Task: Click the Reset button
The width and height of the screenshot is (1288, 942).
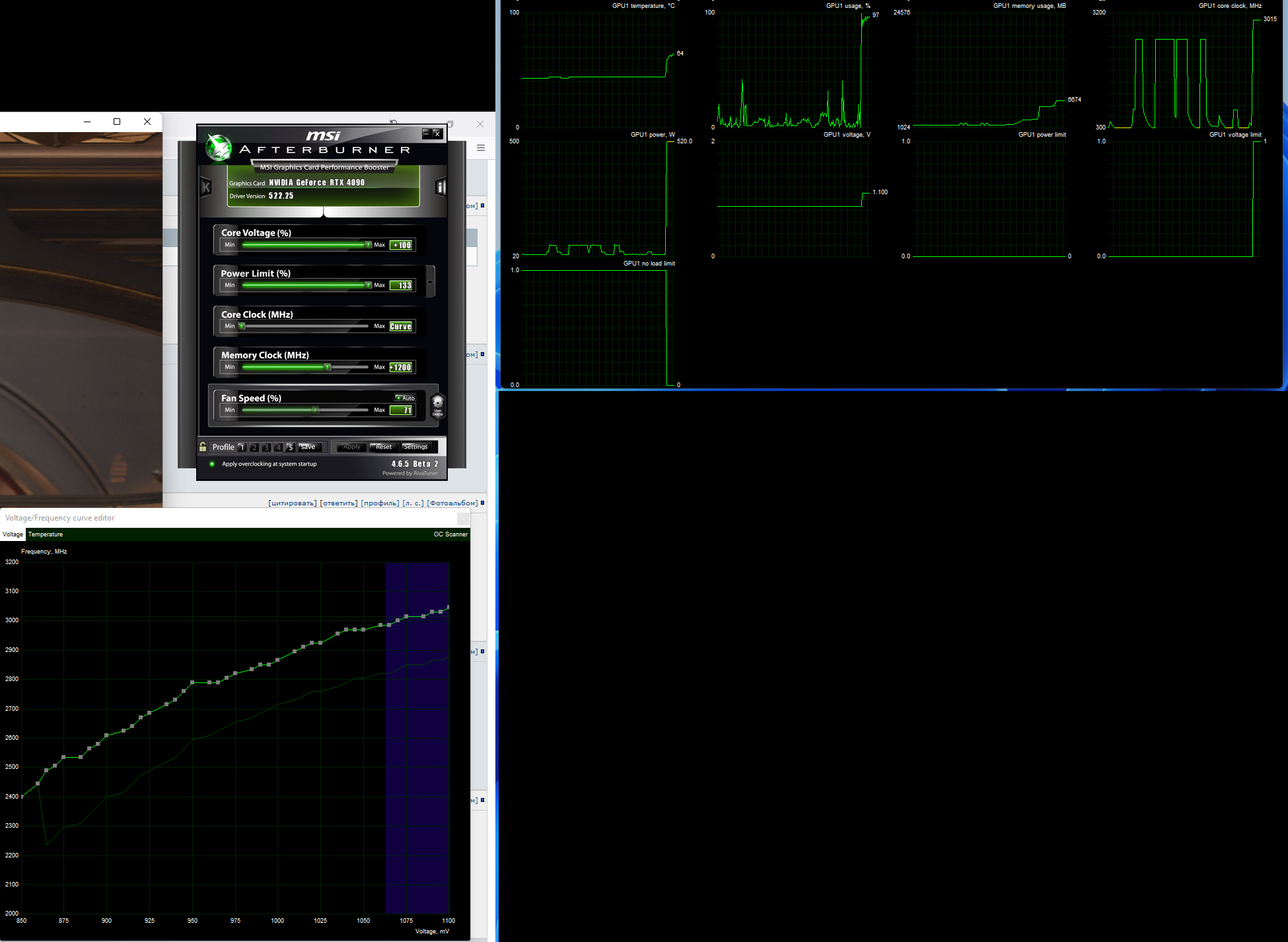Action: [384, 447]
